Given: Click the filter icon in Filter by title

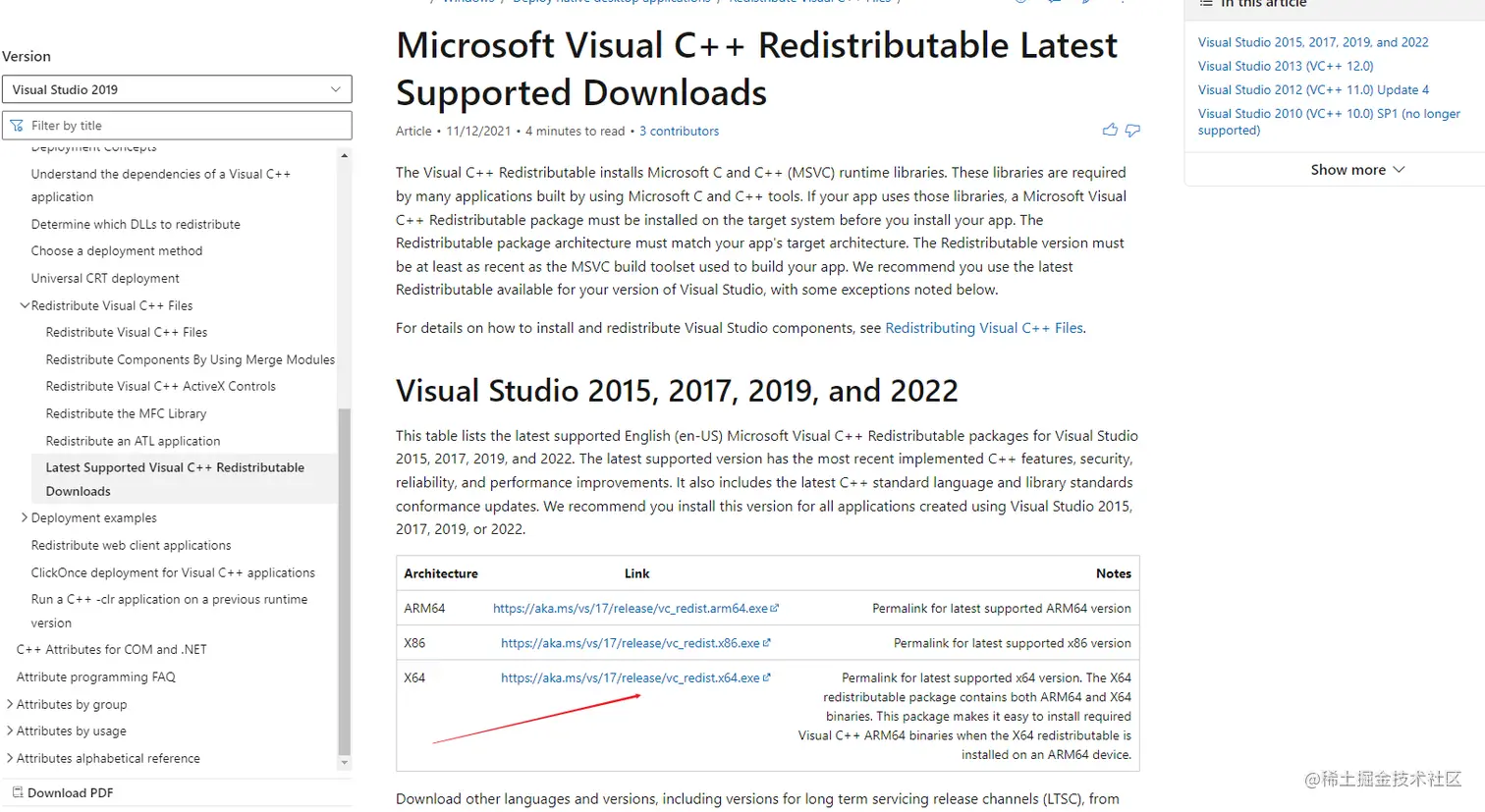Looking at the screenshot, I should pyautogui.click(x=17, y=126).
